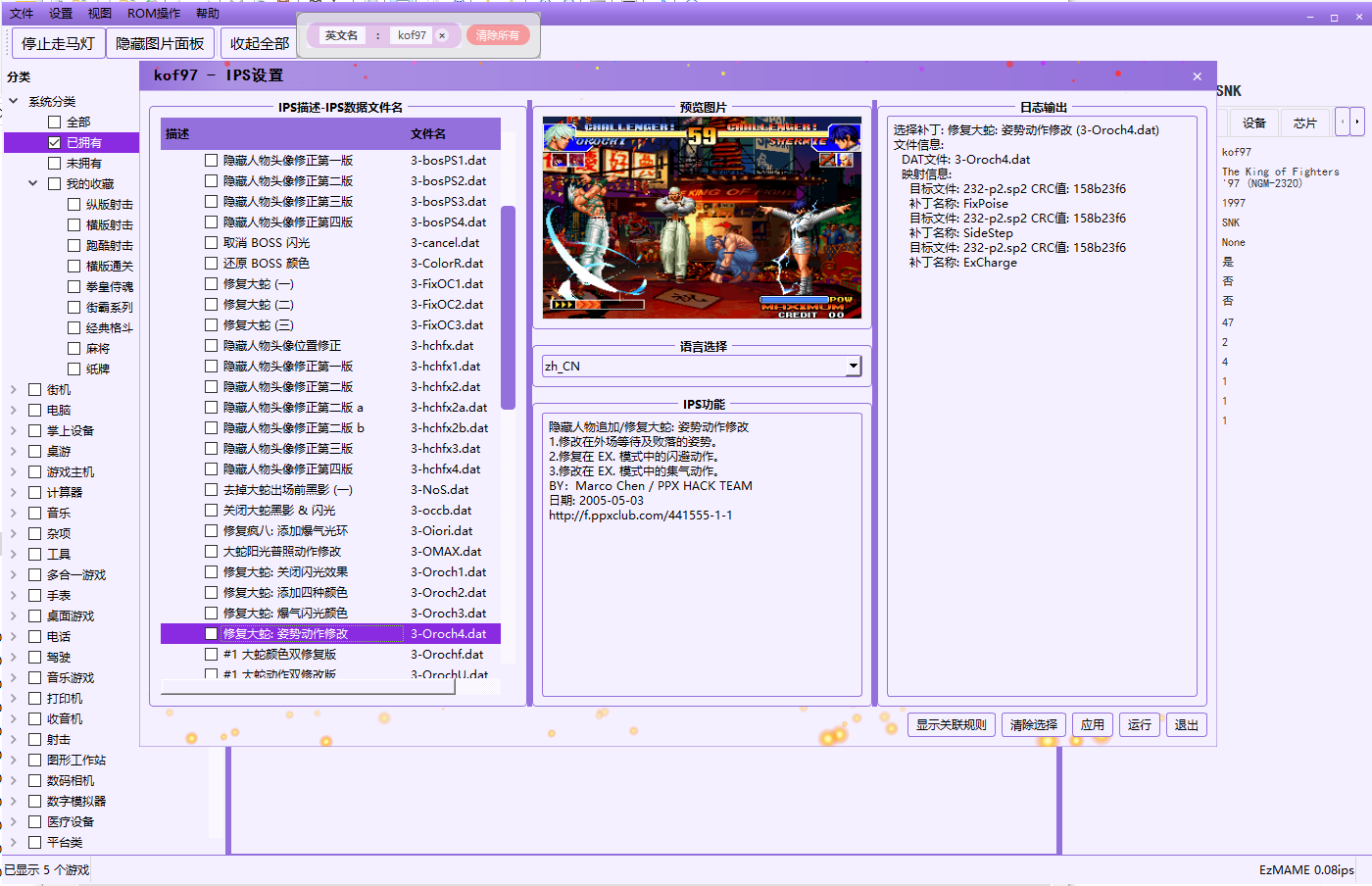The width and height of the screenshot is (1372, 886).
Task: Select 3-NoS.dat file row
Action: pyautogui.click(x=331, y=489)
